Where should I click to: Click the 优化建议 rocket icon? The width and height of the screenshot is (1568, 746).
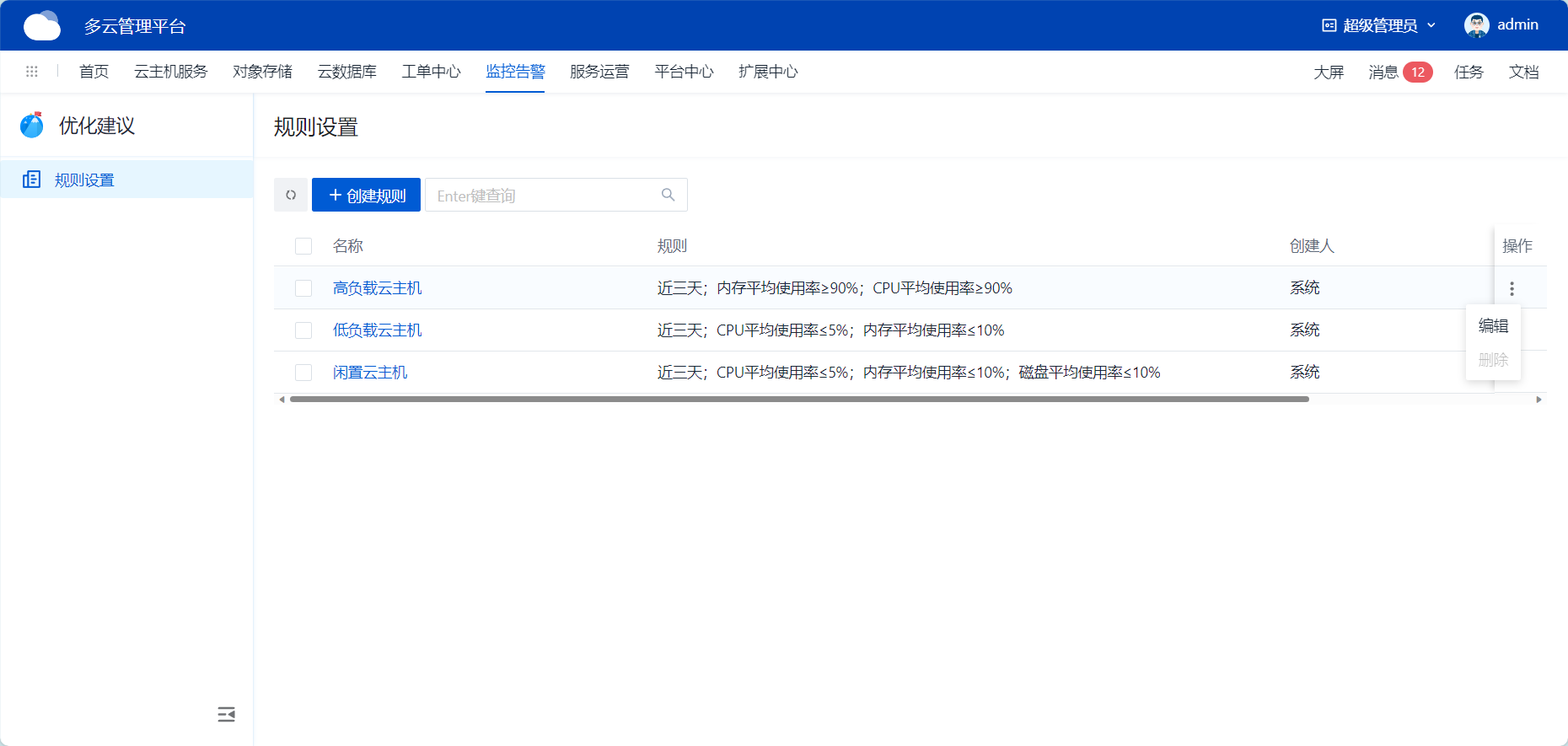pyautogui.click(x=32, y=126)
